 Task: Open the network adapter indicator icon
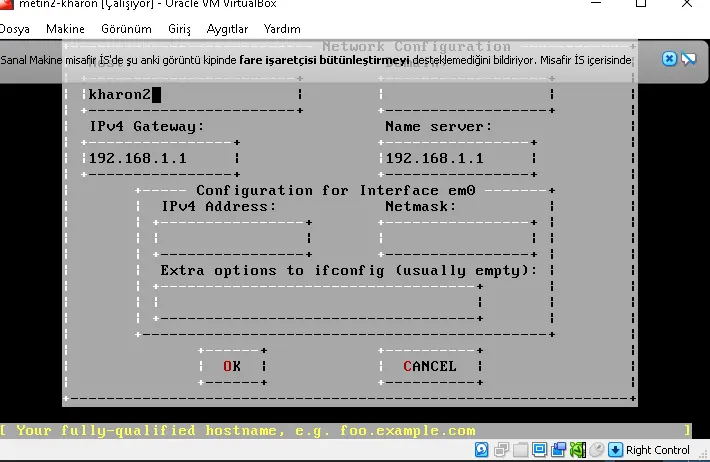[x=501, y=450]
